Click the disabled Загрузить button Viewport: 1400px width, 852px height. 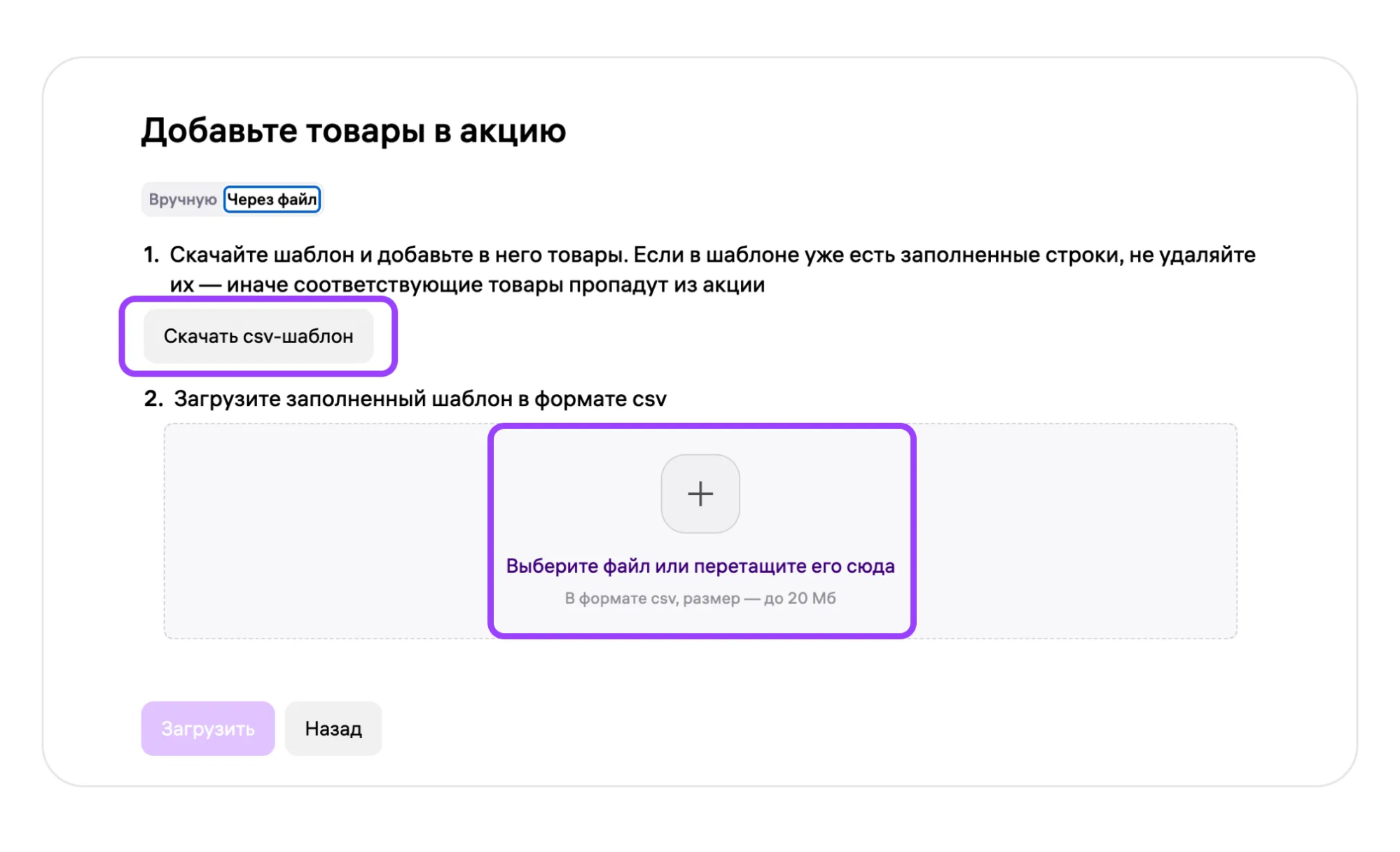coord(207,728)
